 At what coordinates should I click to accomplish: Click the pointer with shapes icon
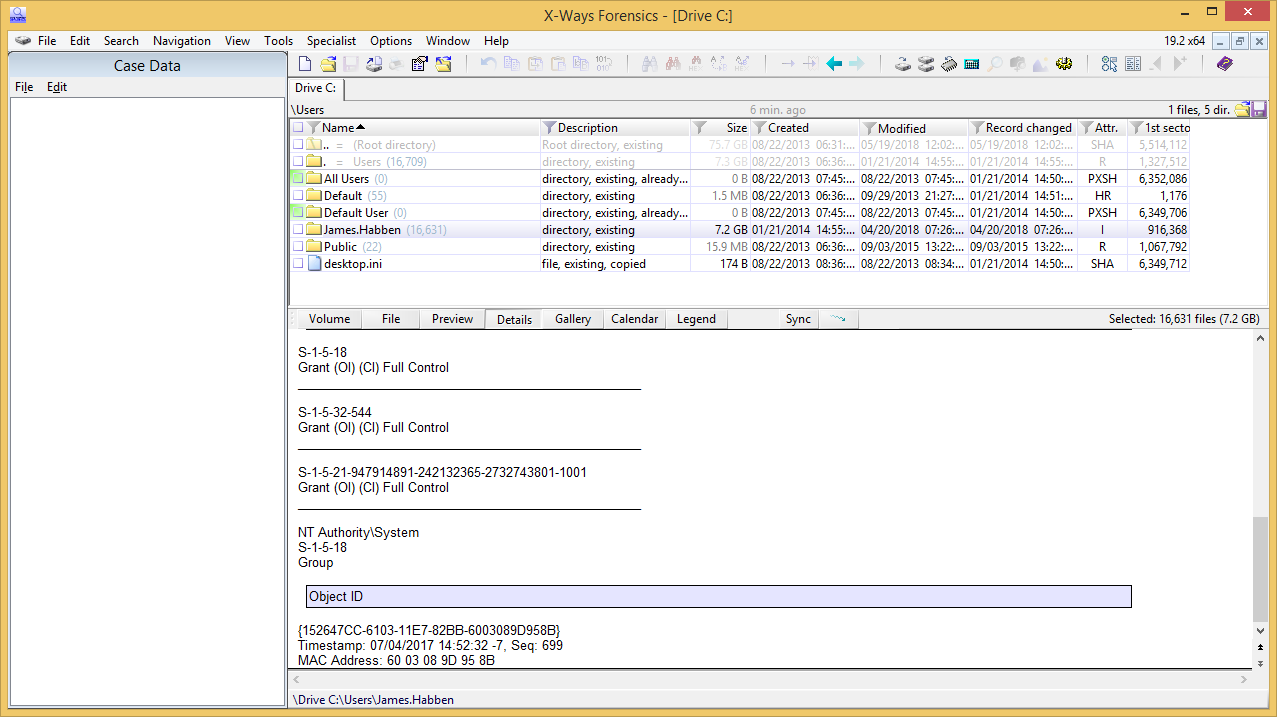click(x=1110, y=64)
